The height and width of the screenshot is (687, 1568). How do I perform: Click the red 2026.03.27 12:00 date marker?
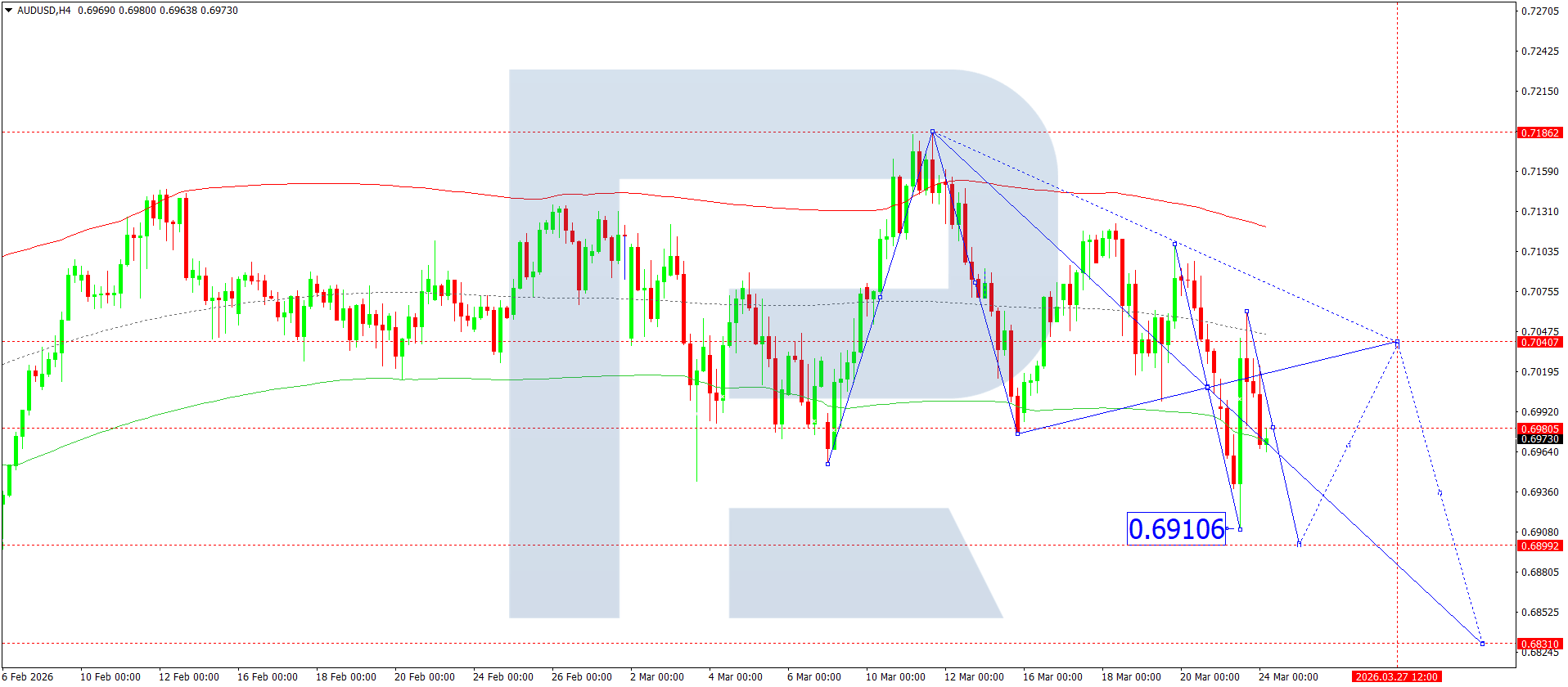coord(1396,676)
